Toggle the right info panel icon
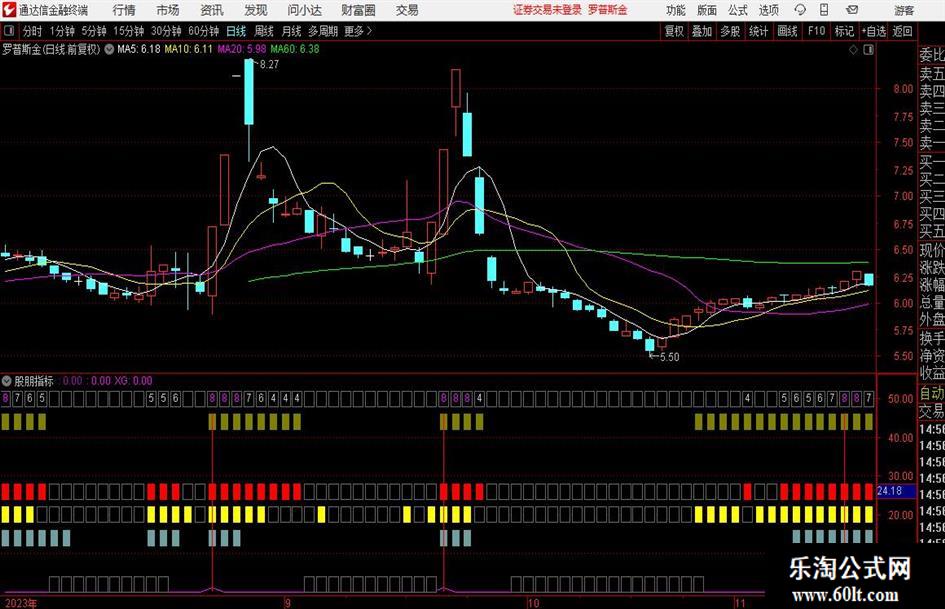This screenshot has width=945, height=609. (x=868, y=50)
